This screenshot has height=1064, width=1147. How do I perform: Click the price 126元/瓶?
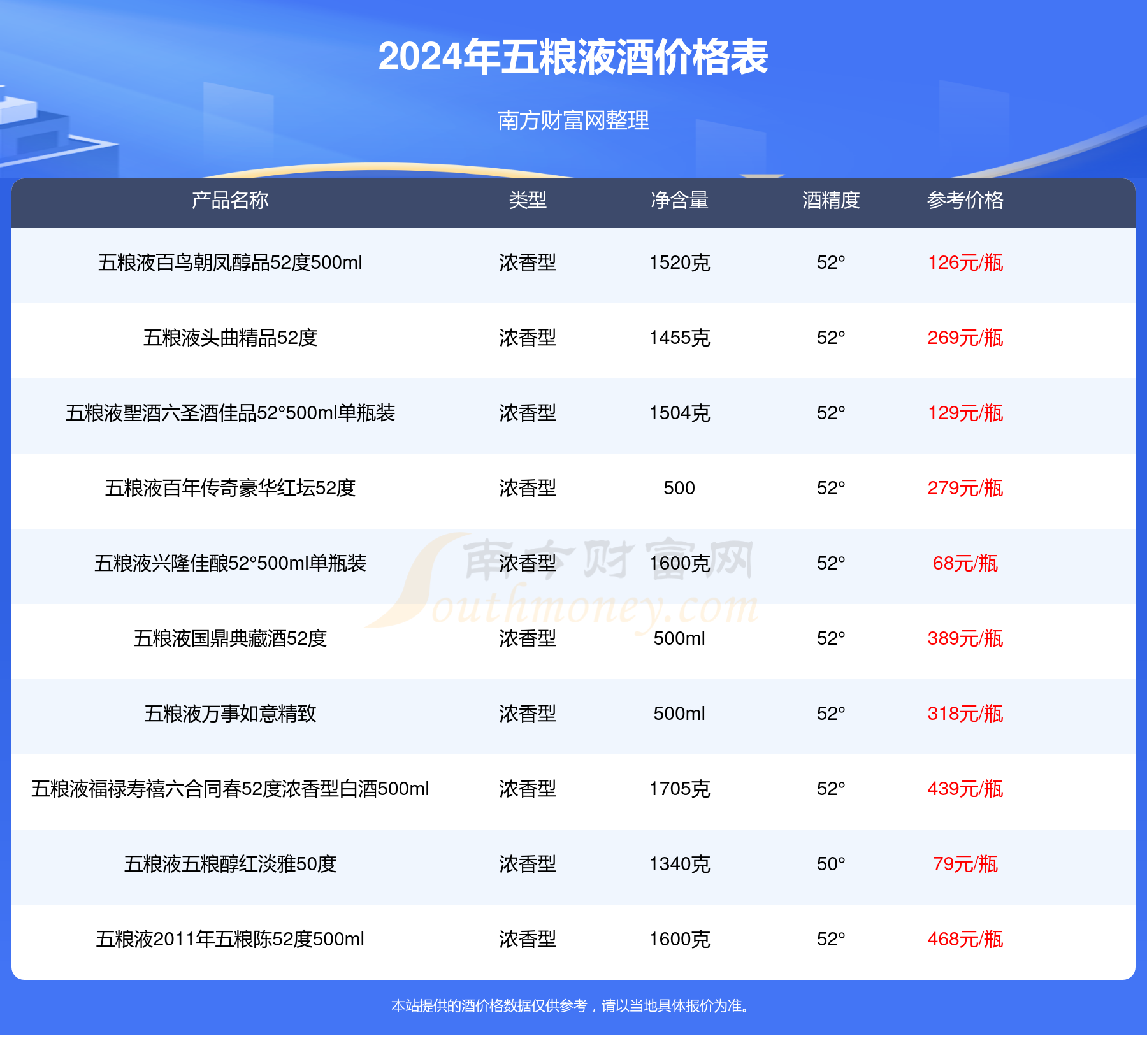965,262
